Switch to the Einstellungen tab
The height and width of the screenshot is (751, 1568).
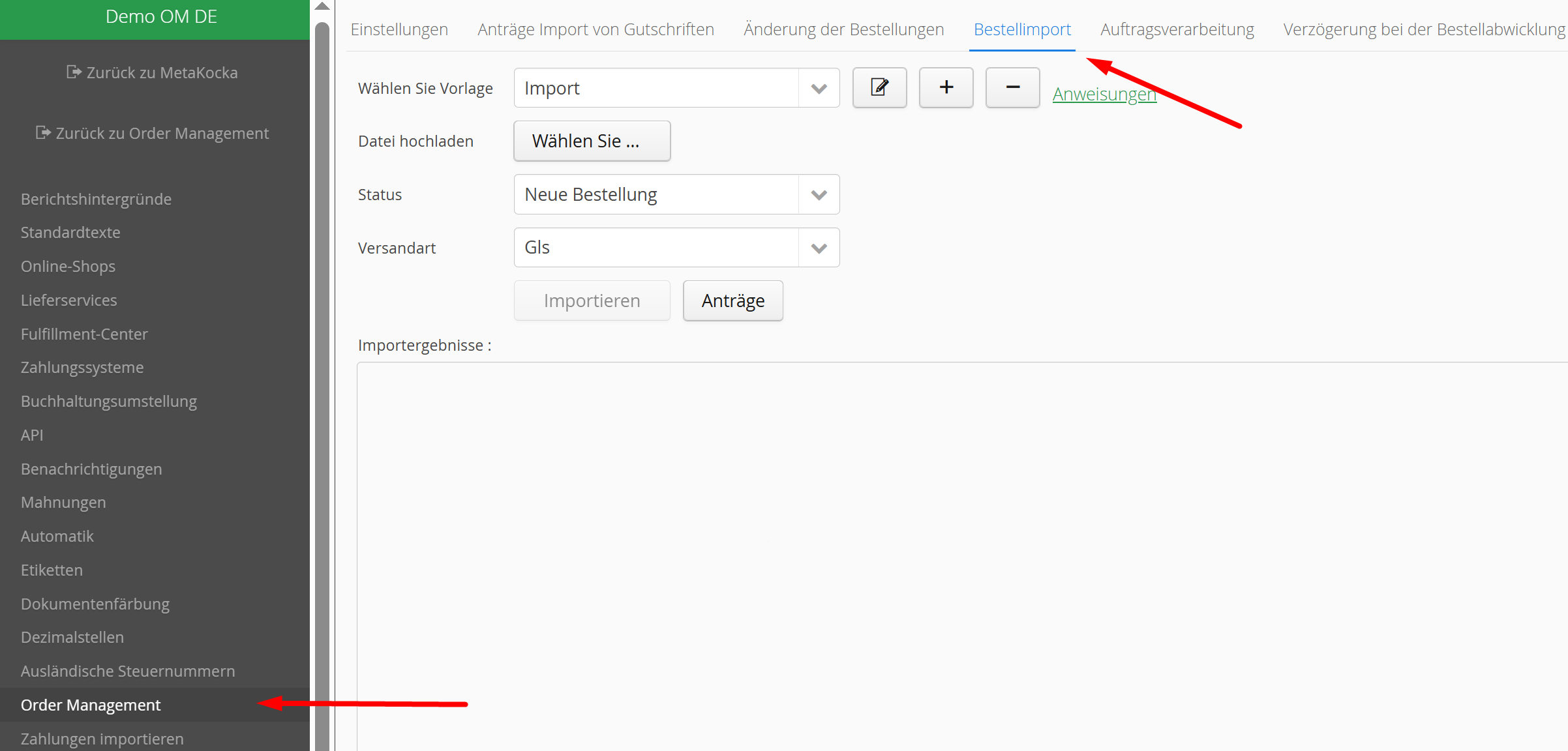point(399,29)
